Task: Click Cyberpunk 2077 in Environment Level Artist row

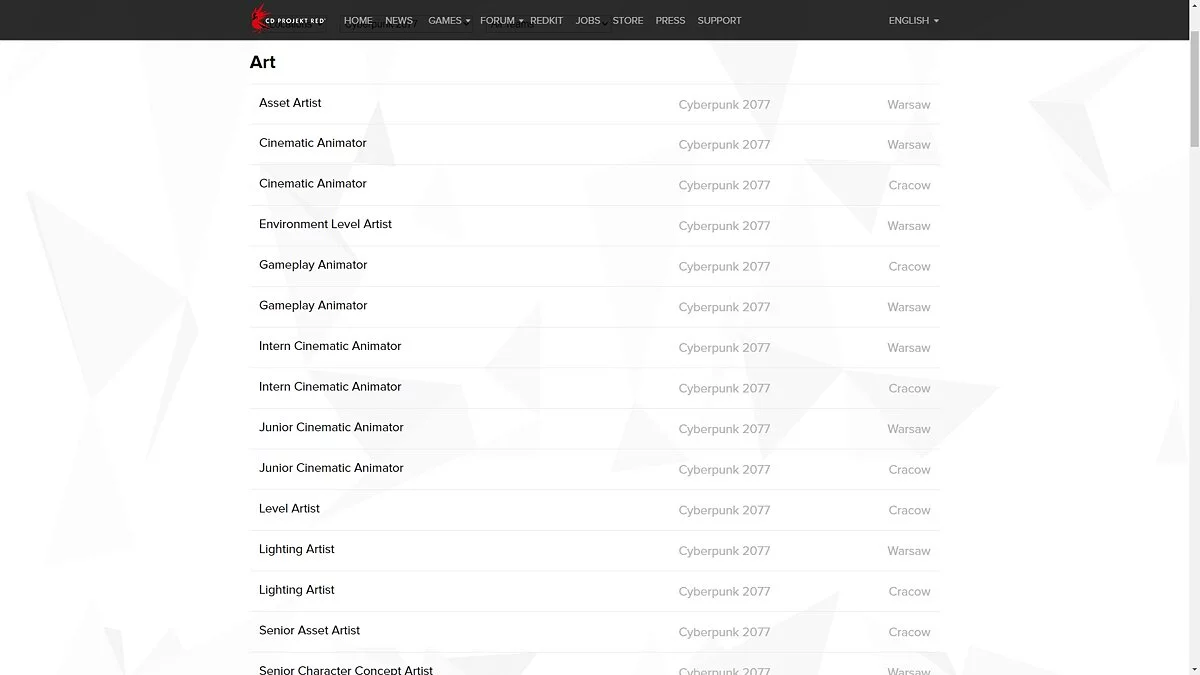Action: [x=724, y=226]
